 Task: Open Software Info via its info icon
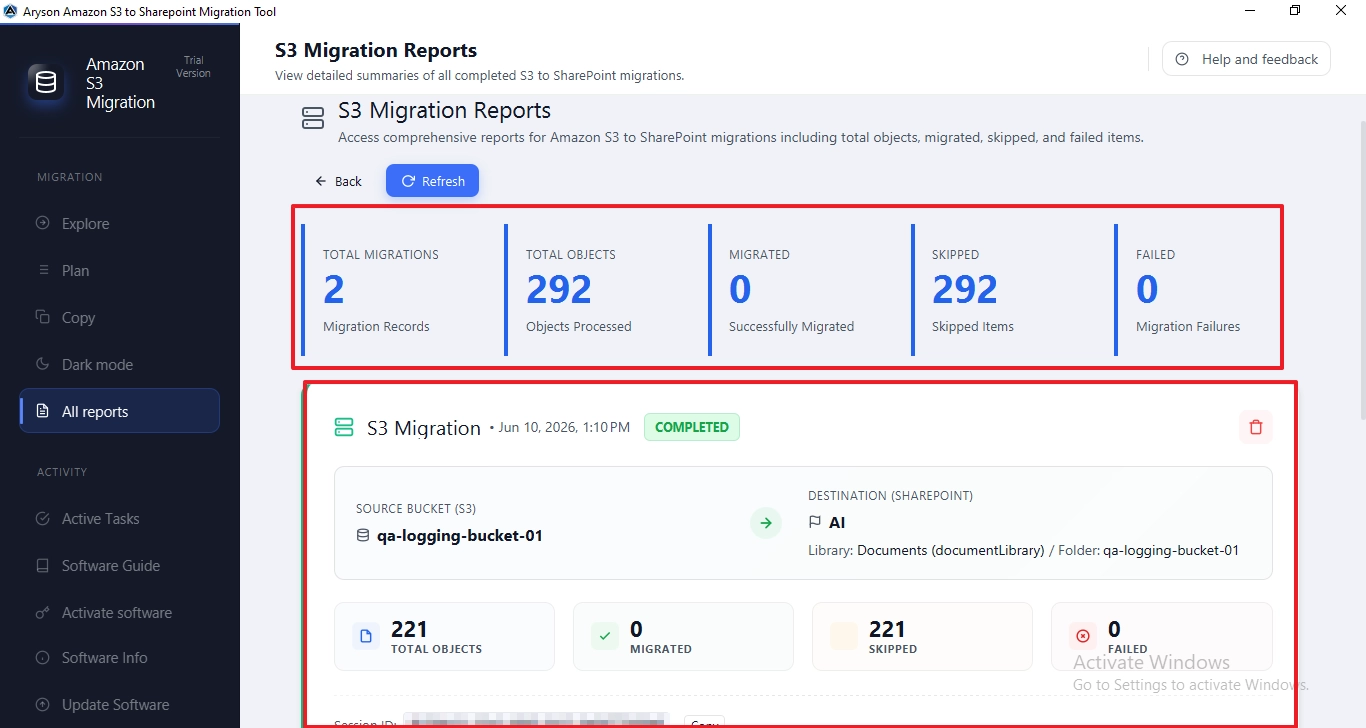pyautogui.click(x=42, y=657)
